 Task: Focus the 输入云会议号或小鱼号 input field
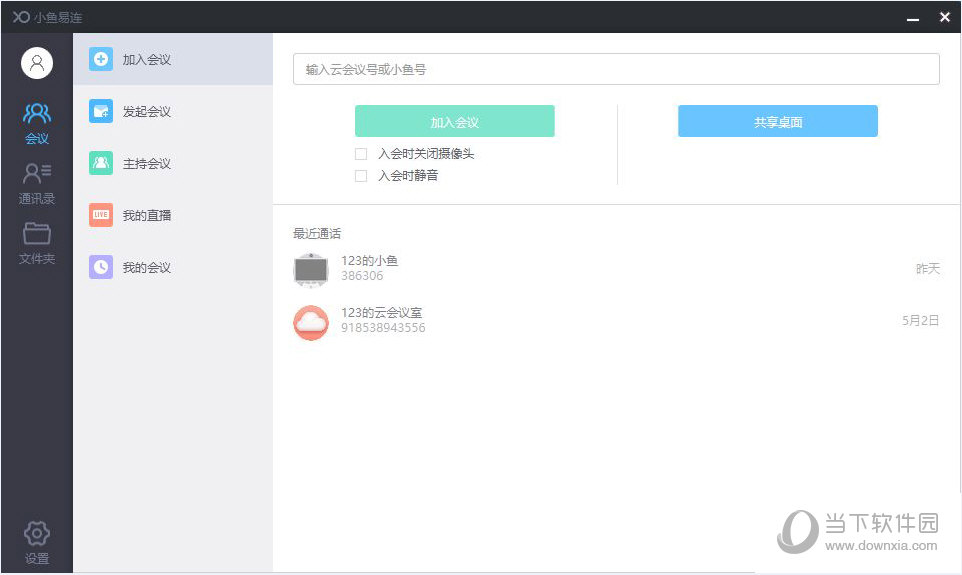(616, 69)
